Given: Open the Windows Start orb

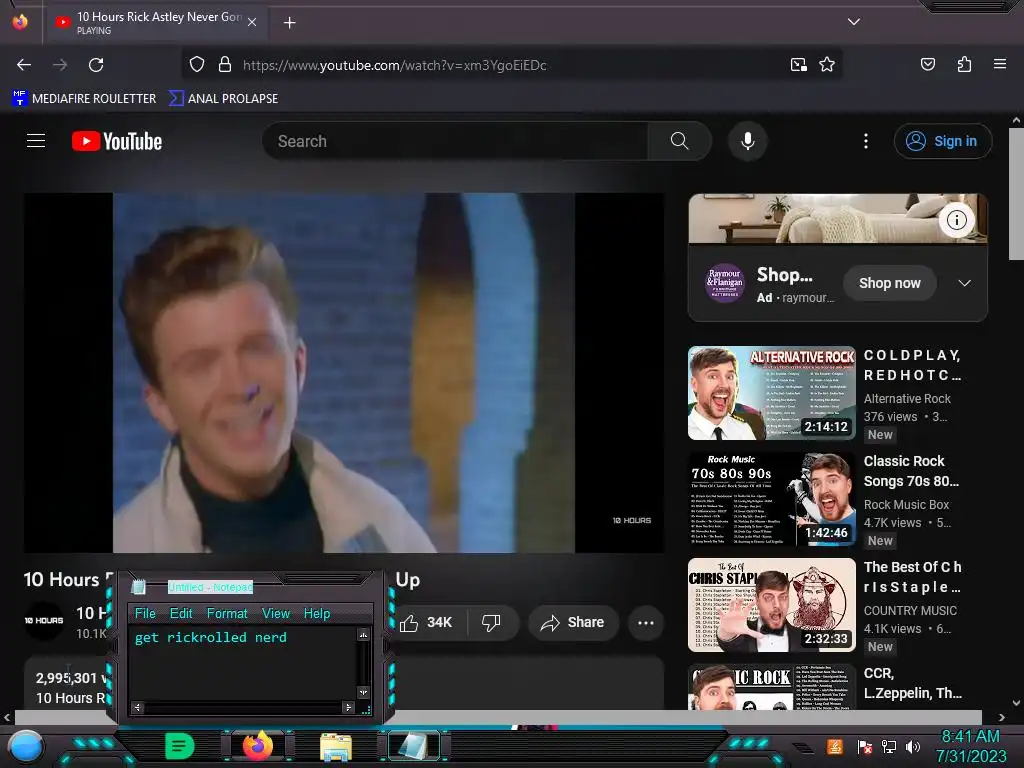Looking at the screenshot, I should tap(26, 747).
